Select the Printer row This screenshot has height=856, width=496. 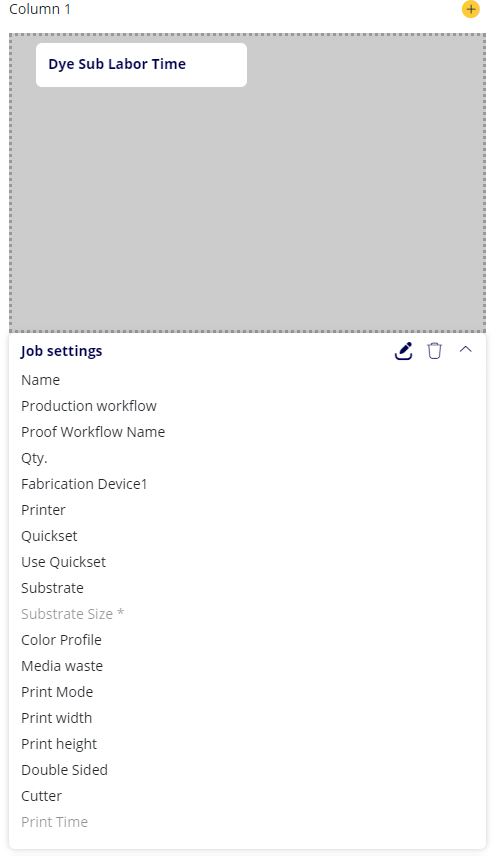pos(43,510)
